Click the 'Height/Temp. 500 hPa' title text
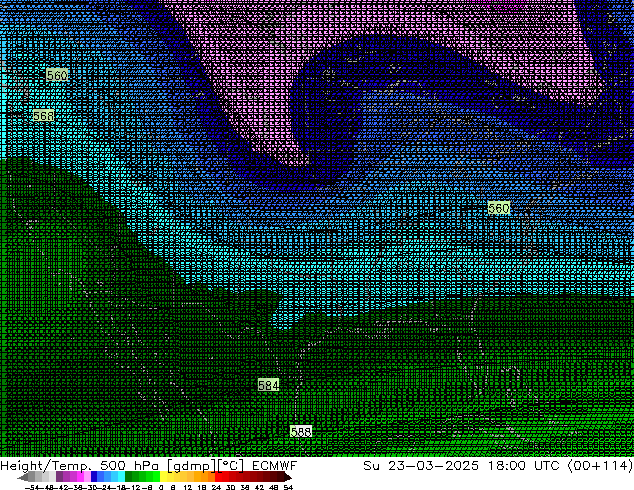634x490 pixels. point(79,465)
